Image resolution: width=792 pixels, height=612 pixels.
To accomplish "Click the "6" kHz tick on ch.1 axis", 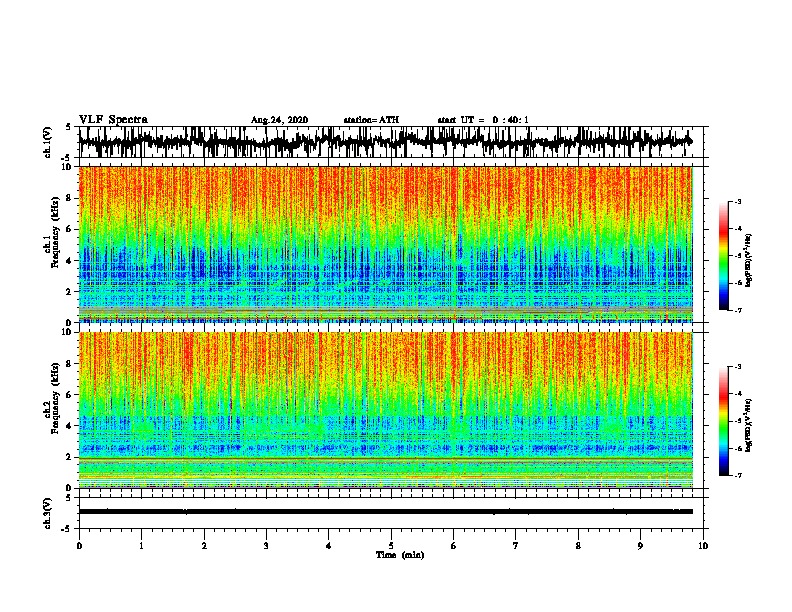I will (x=69, y=229).
